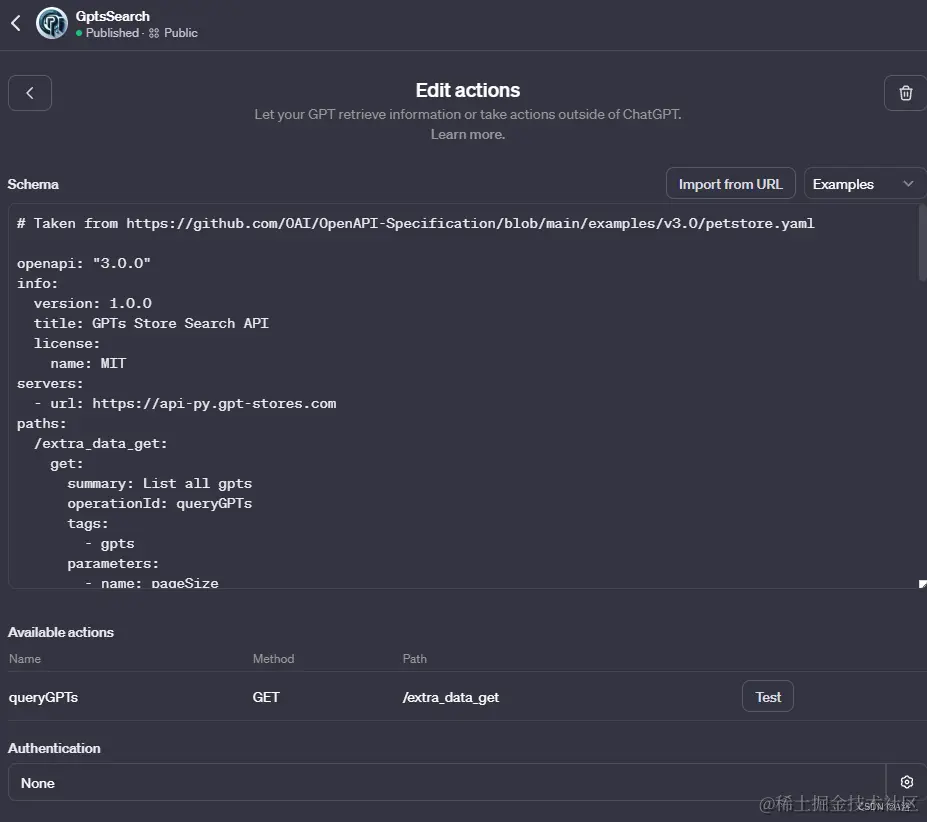Viewport: 927px width, 822px height.
Task: Click the Published status text
Action: coord(112,33)
